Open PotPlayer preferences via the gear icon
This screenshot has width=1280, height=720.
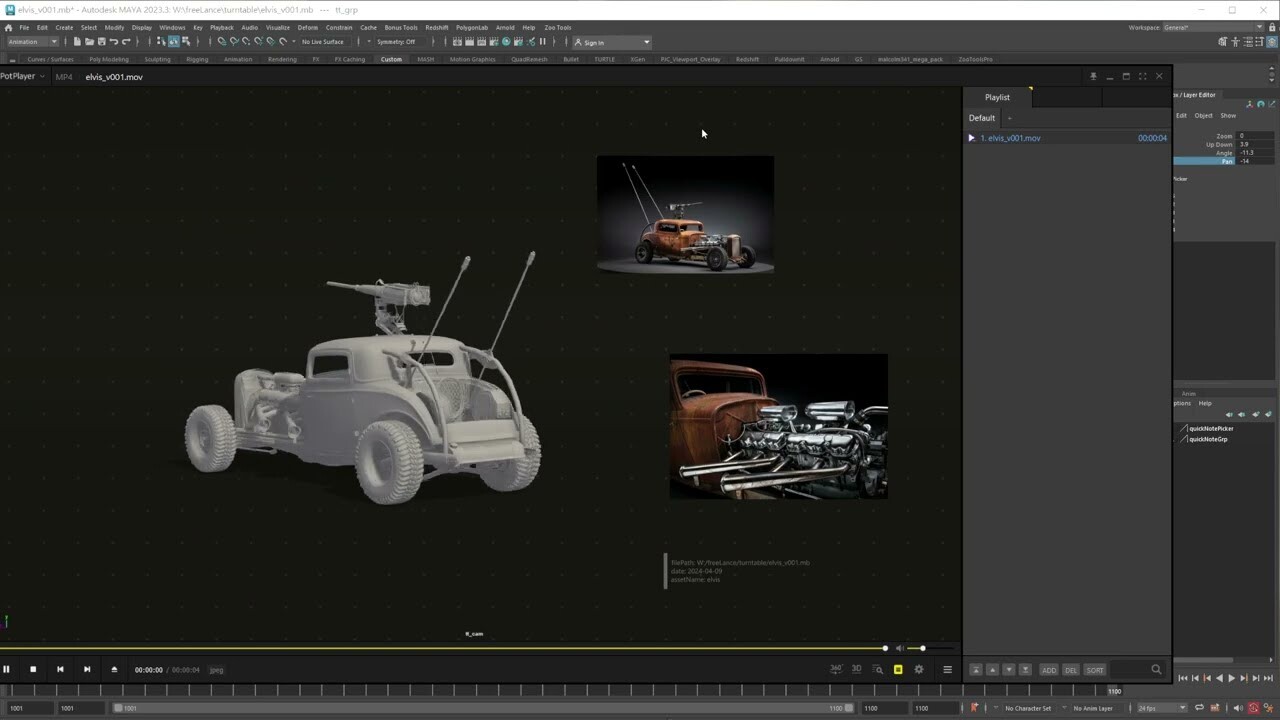click(x=919, y=669)
